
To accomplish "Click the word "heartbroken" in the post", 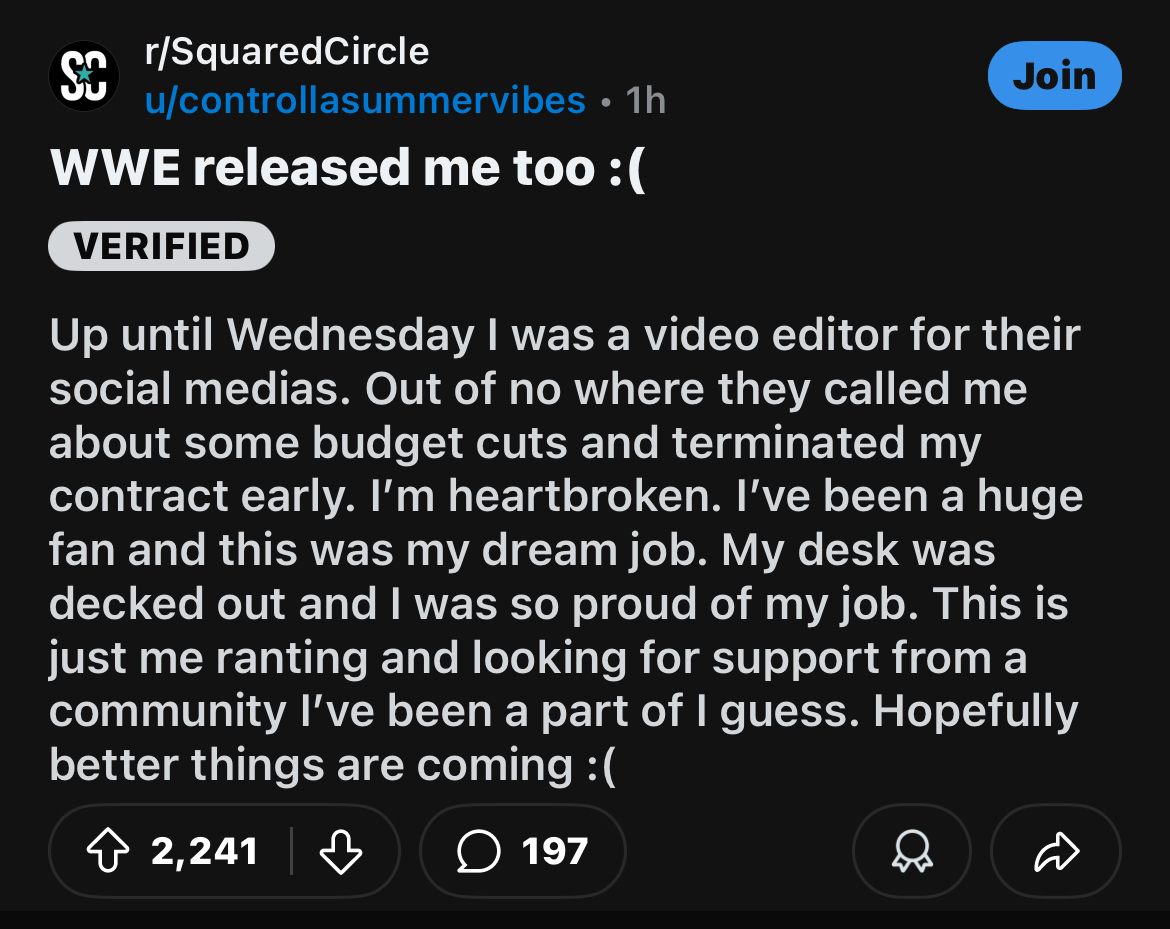I will (x=582, y=496).
